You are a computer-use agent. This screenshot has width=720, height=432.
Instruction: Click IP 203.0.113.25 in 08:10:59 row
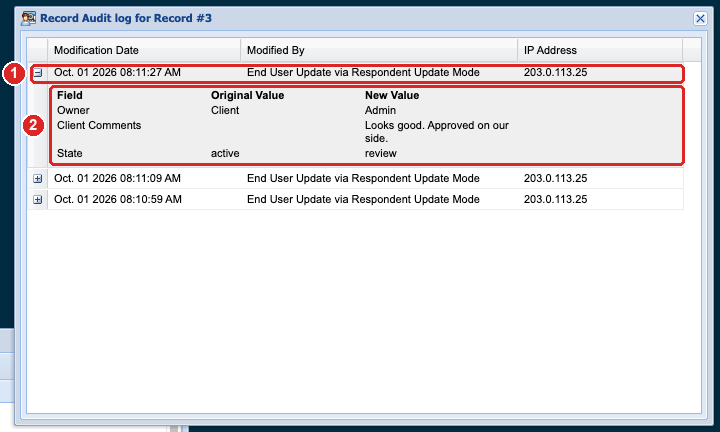555,200
